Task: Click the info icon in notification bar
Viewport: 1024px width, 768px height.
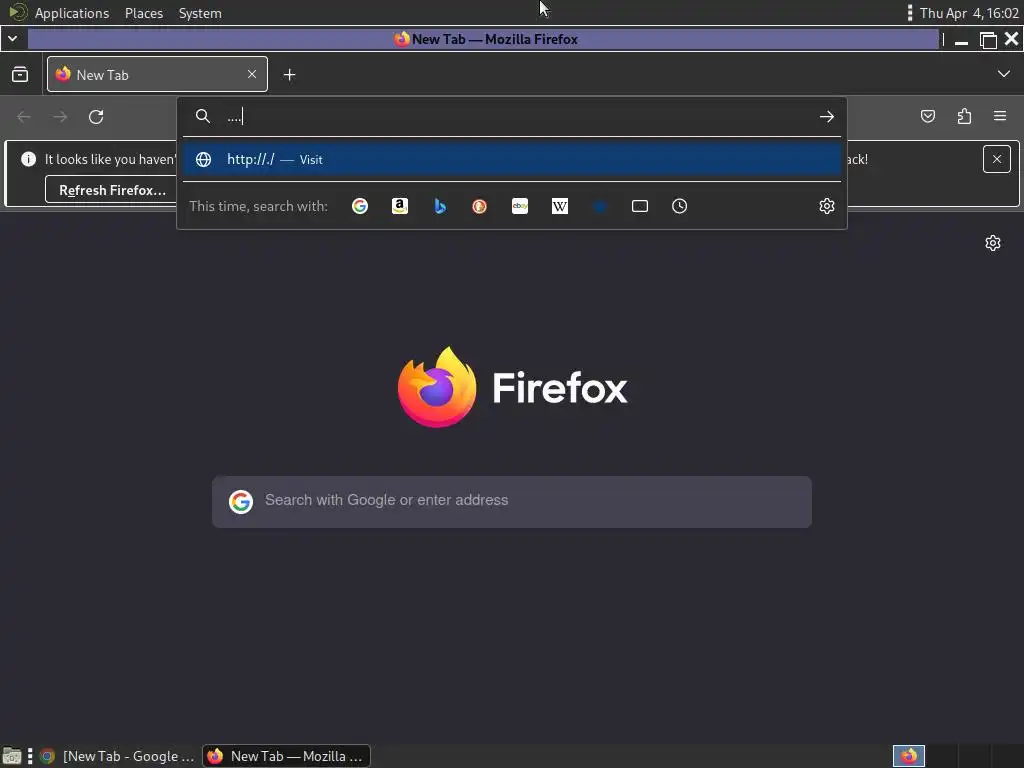Action: (x=28, y=159)
